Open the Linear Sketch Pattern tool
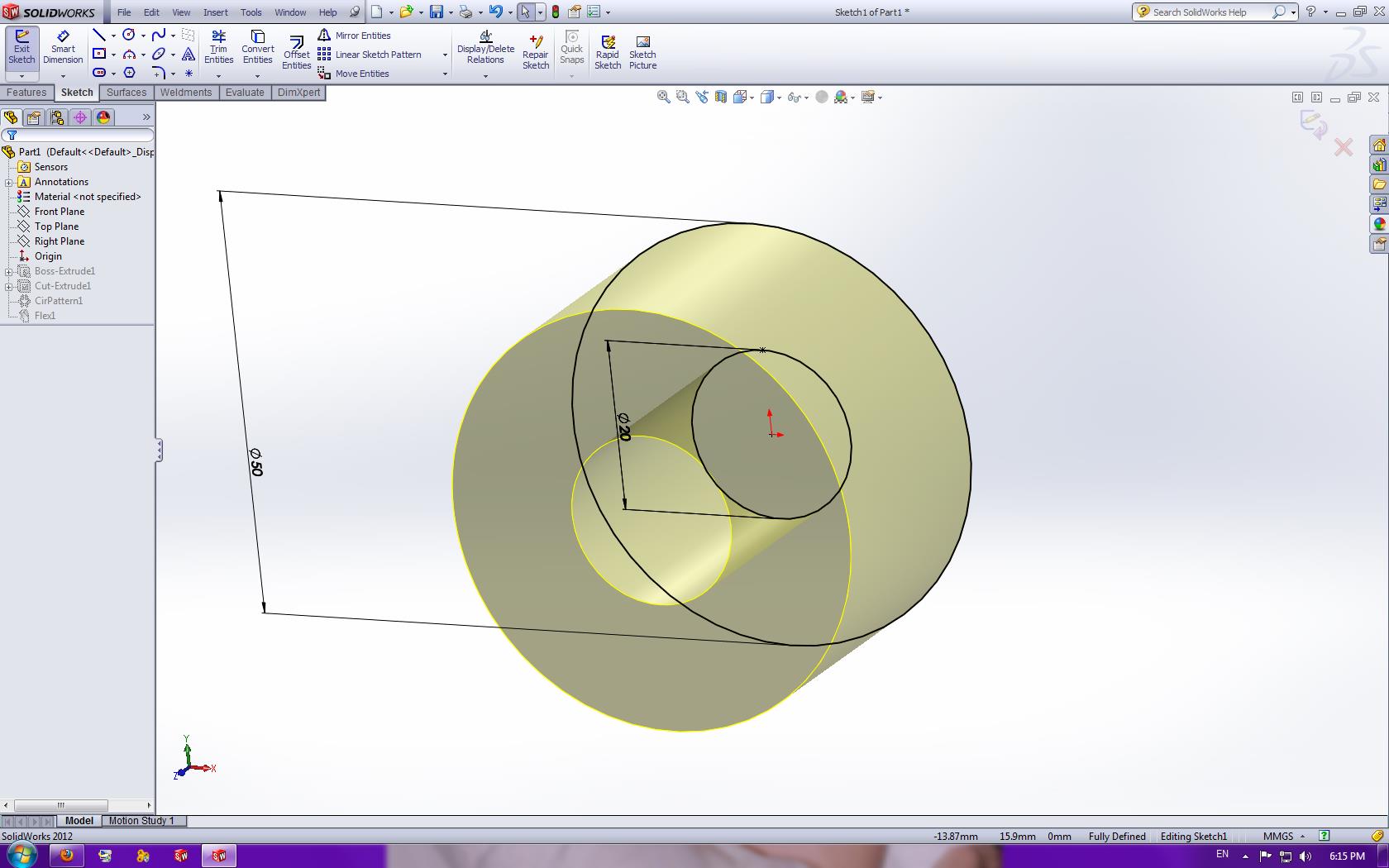 click(370, 55)
